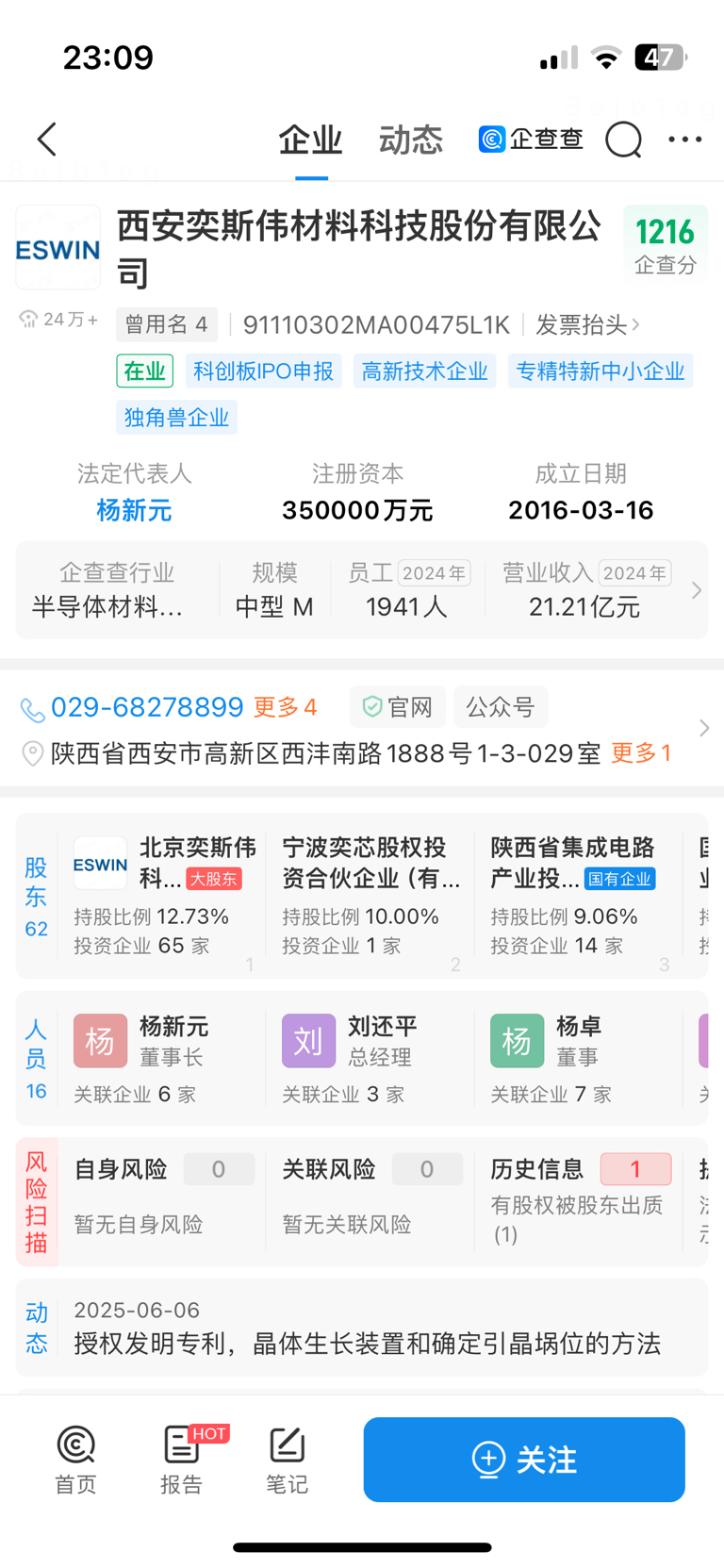Tap company name 西安奕斯伟材料科技
This screenshot has width=724, height=1568.
click(x=359, y=249)
